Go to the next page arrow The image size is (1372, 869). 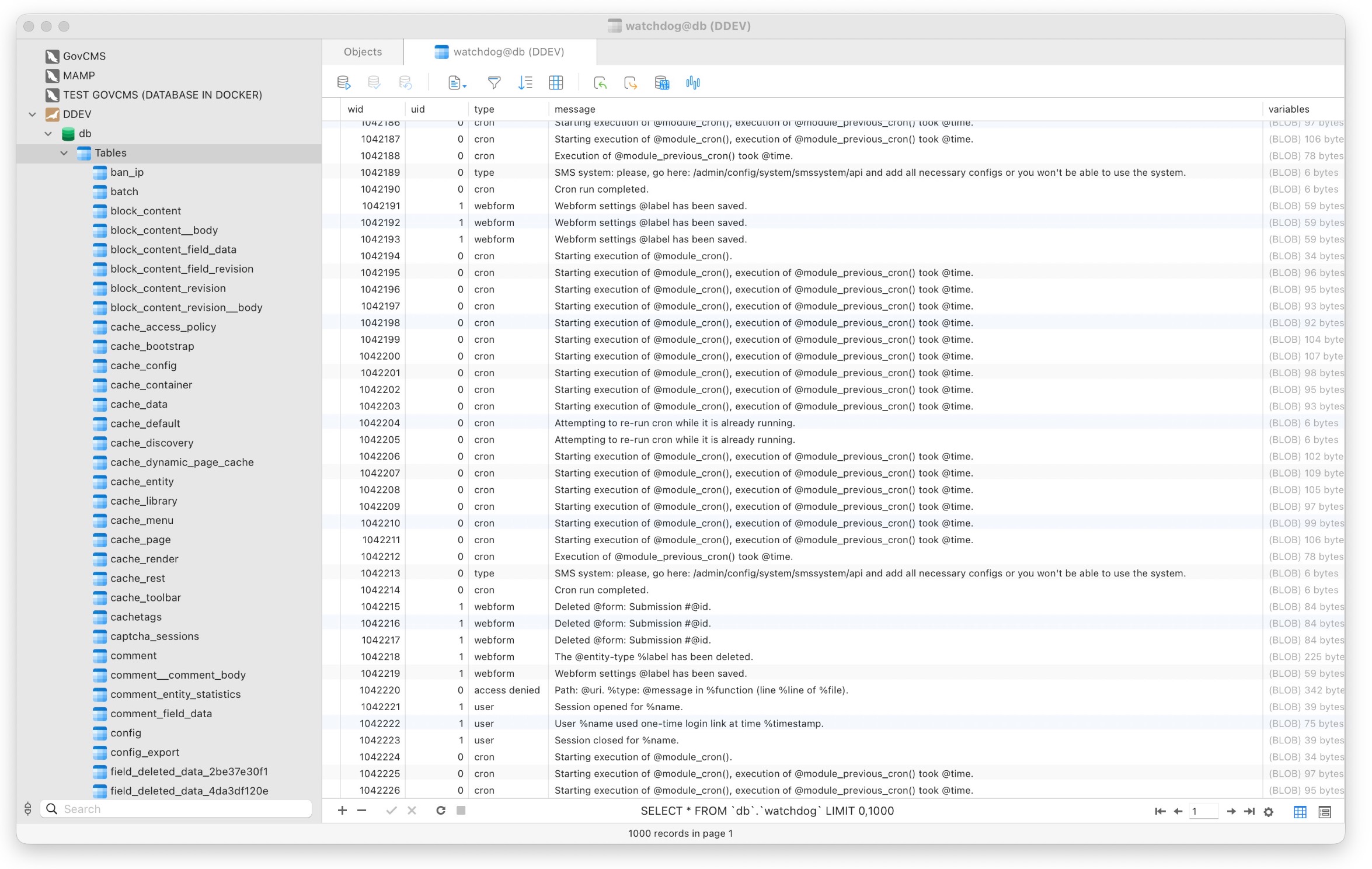(1231, 812)
